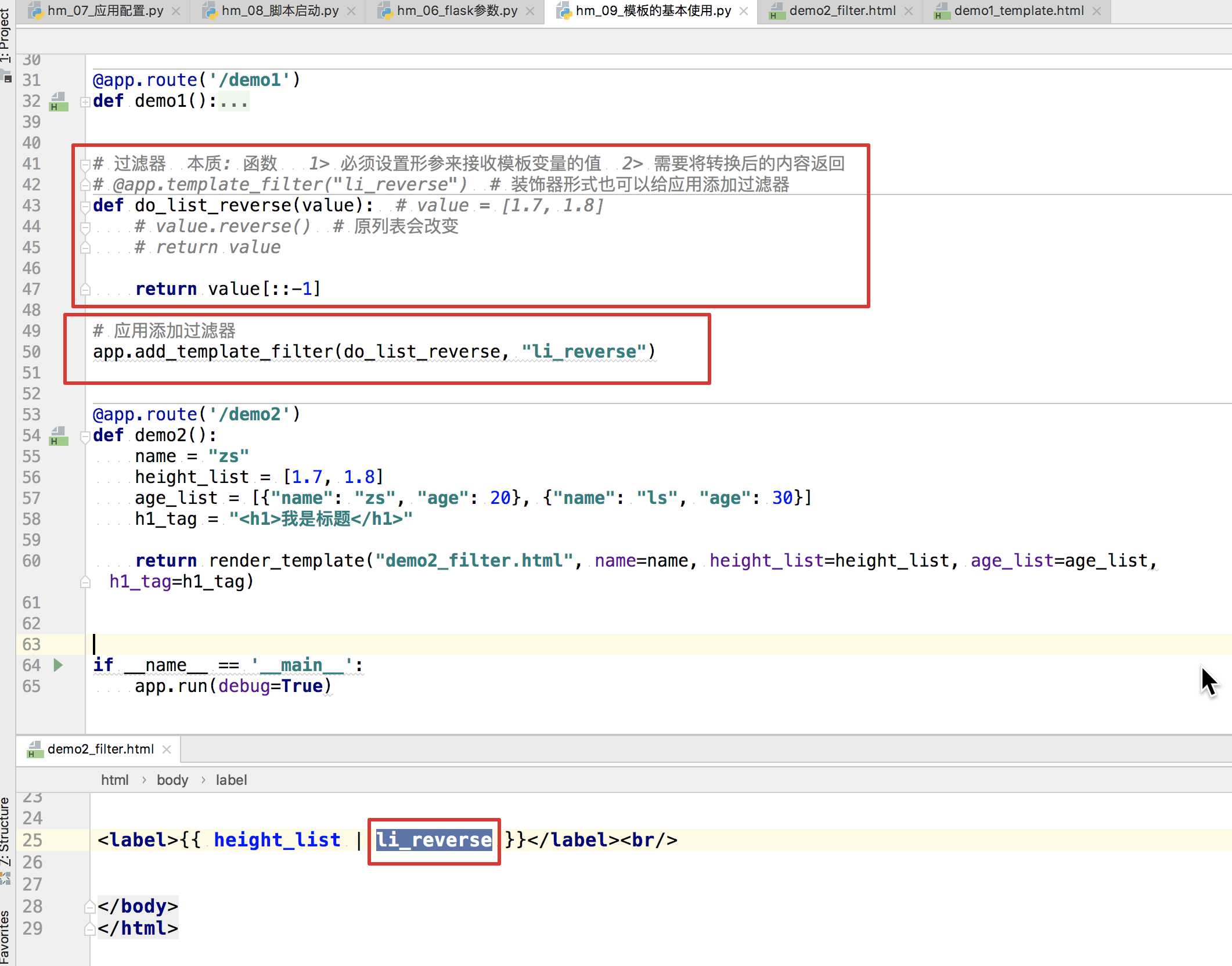This screenshot has height=966, width=1232.
Task: Close the lower split demo2_filter.html tab
Action: (x=167, y=749)
